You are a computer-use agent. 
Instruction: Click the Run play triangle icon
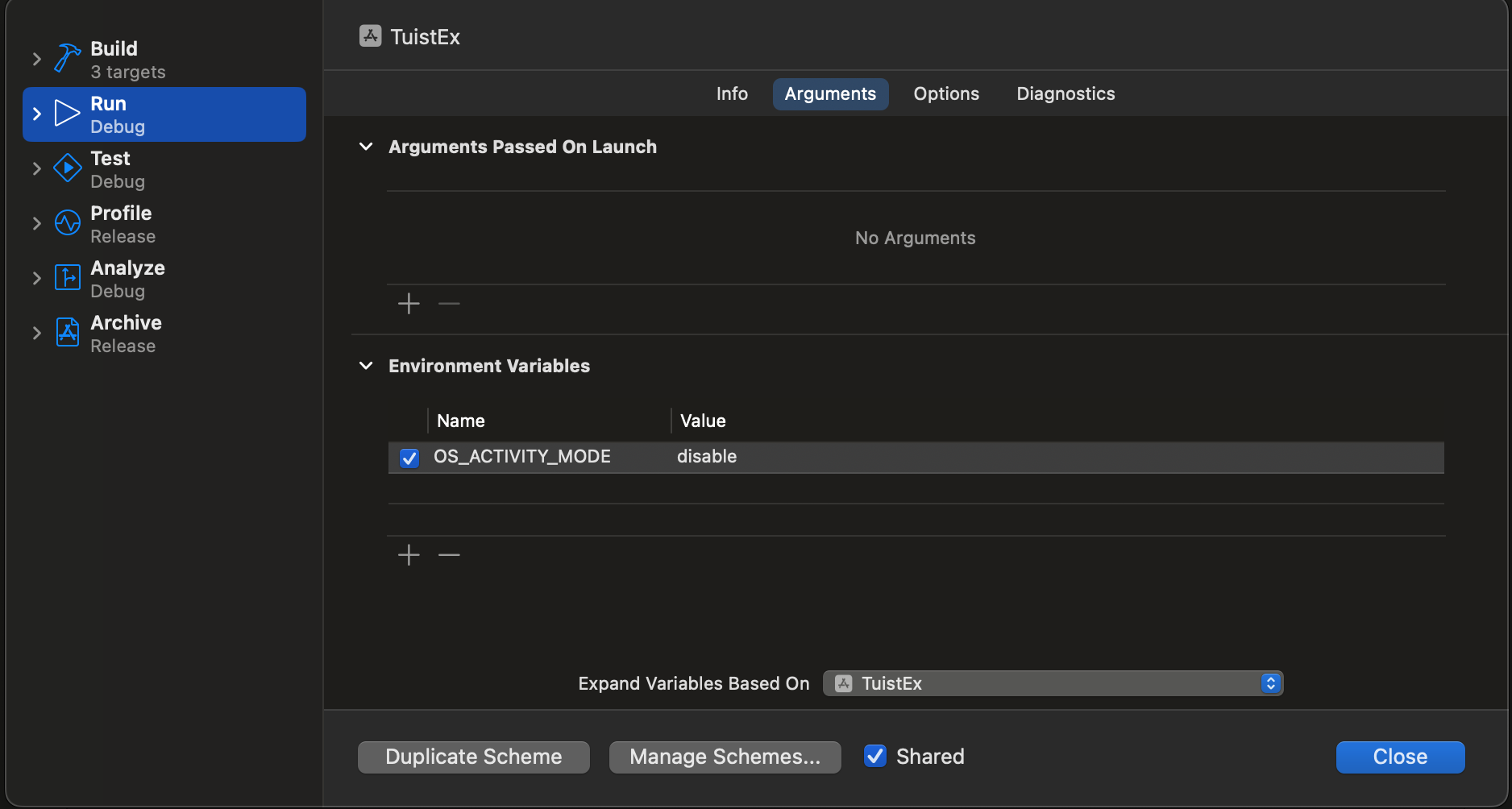click(67, 114)
